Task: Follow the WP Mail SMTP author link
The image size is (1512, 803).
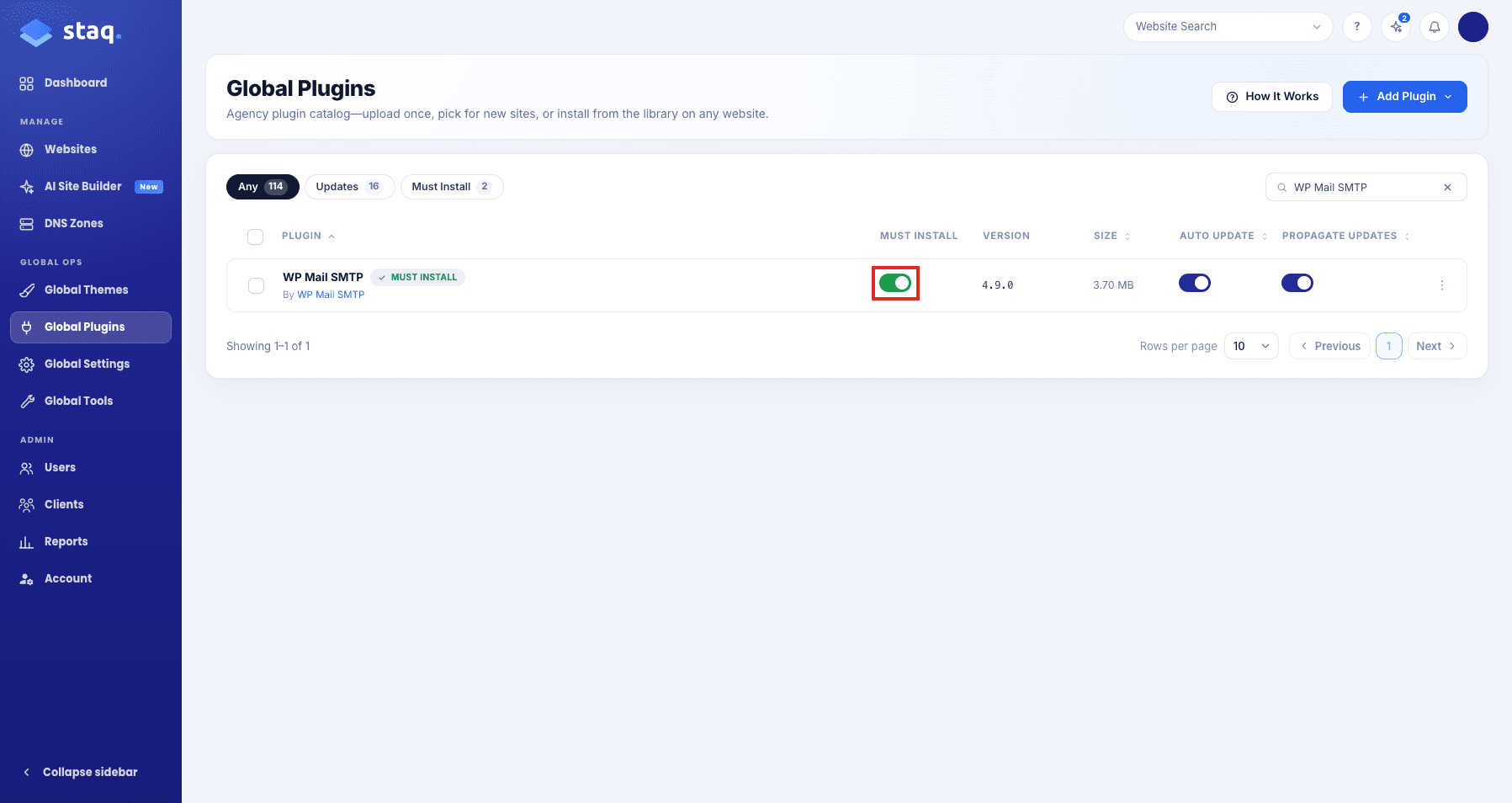Action: tap(331, 295)
